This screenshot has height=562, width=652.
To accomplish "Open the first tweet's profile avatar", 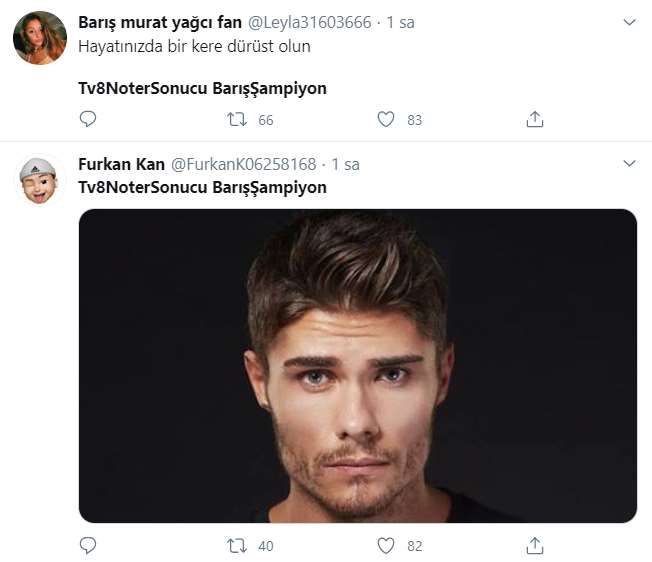I will [x=40, y=39].
